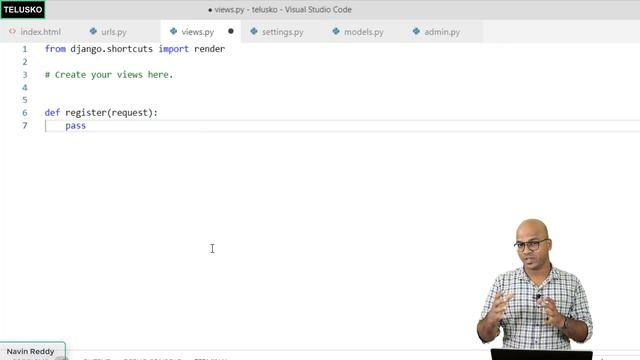Place cursor on 'from' keyword in line 1
The height and width of the screenshot is (360, 640).
pyautogui.click(x=55, y=49)
